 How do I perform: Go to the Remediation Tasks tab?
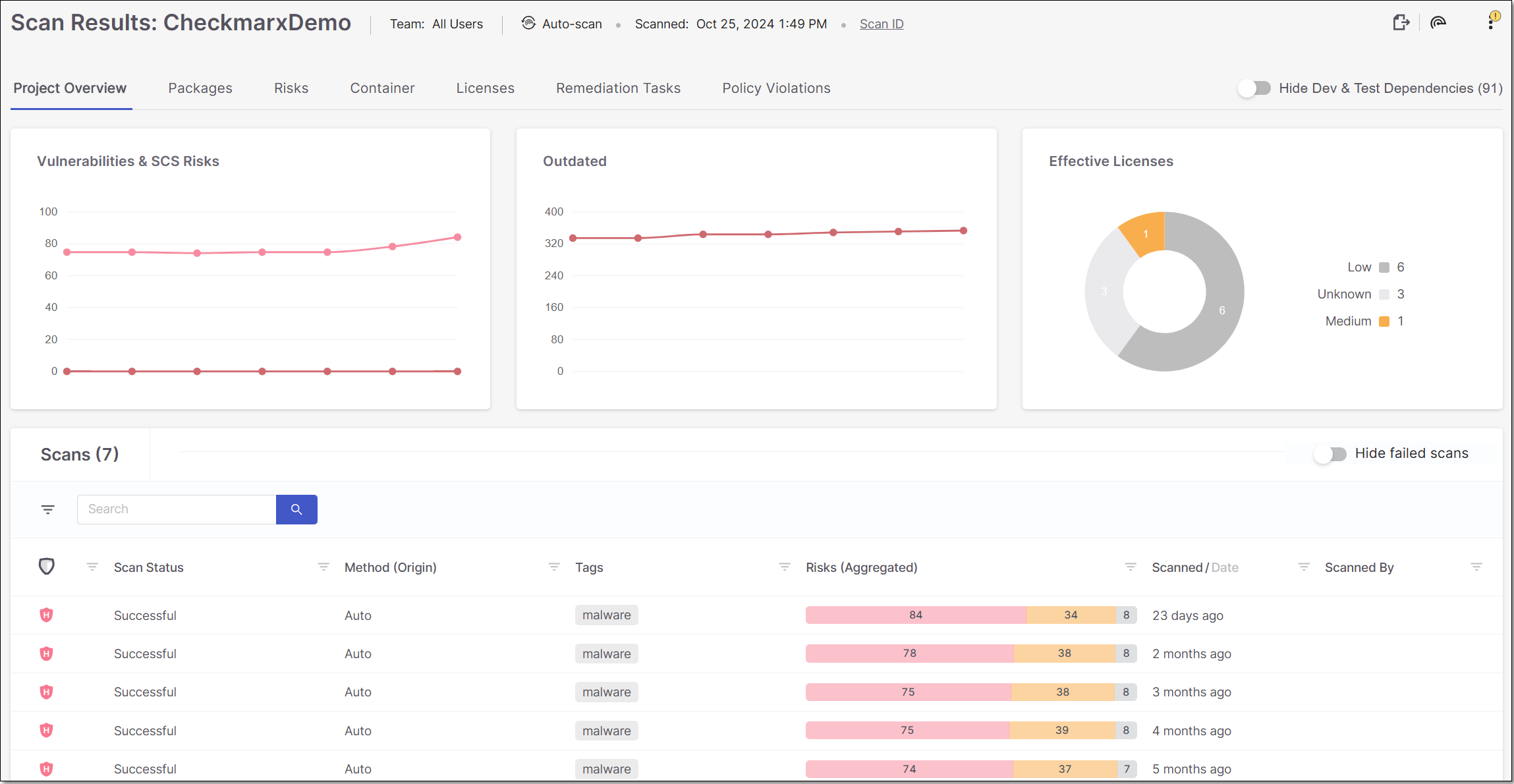tap(618, 88)
